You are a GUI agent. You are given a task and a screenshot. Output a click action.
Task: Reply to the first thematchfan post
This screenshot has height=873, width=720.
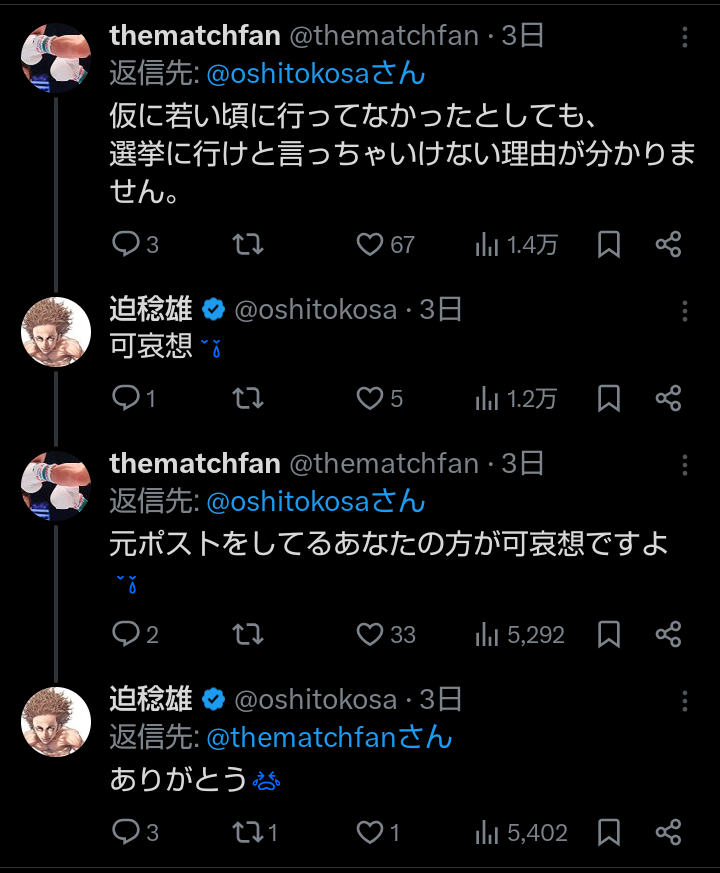[125, 244]
